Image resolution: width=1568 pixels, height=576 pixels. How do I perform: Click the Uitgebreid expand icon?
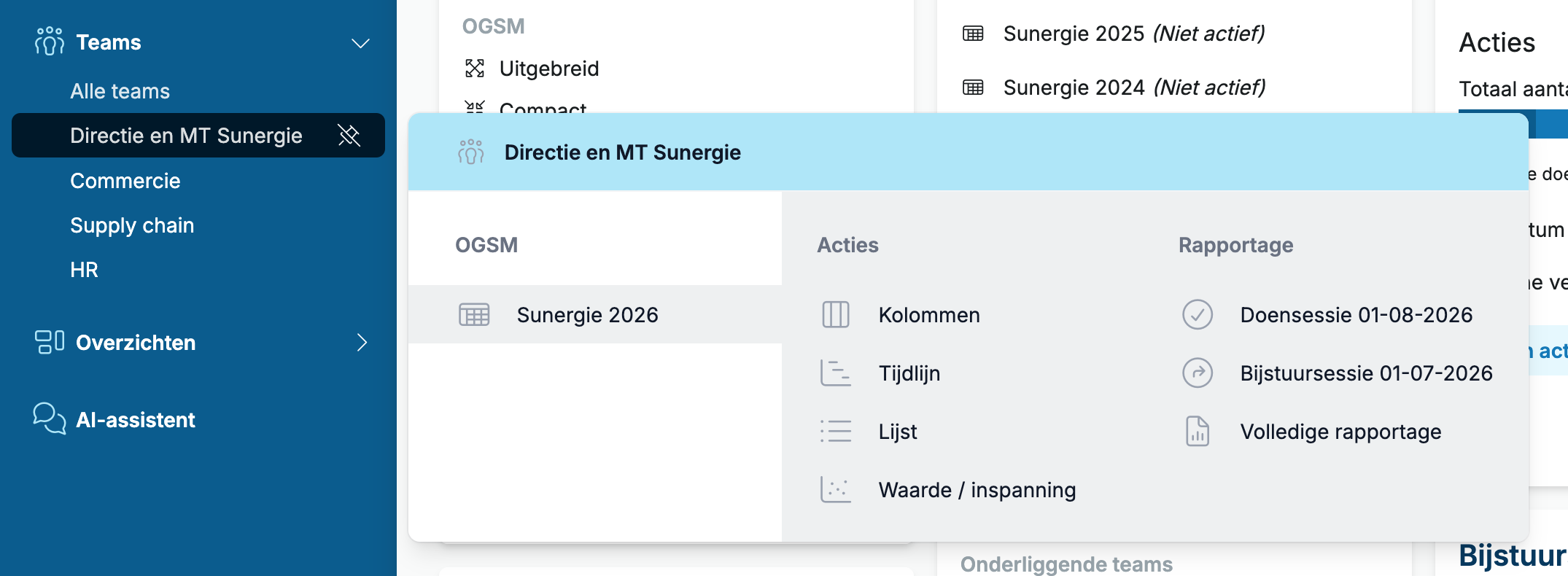(475, 69)
